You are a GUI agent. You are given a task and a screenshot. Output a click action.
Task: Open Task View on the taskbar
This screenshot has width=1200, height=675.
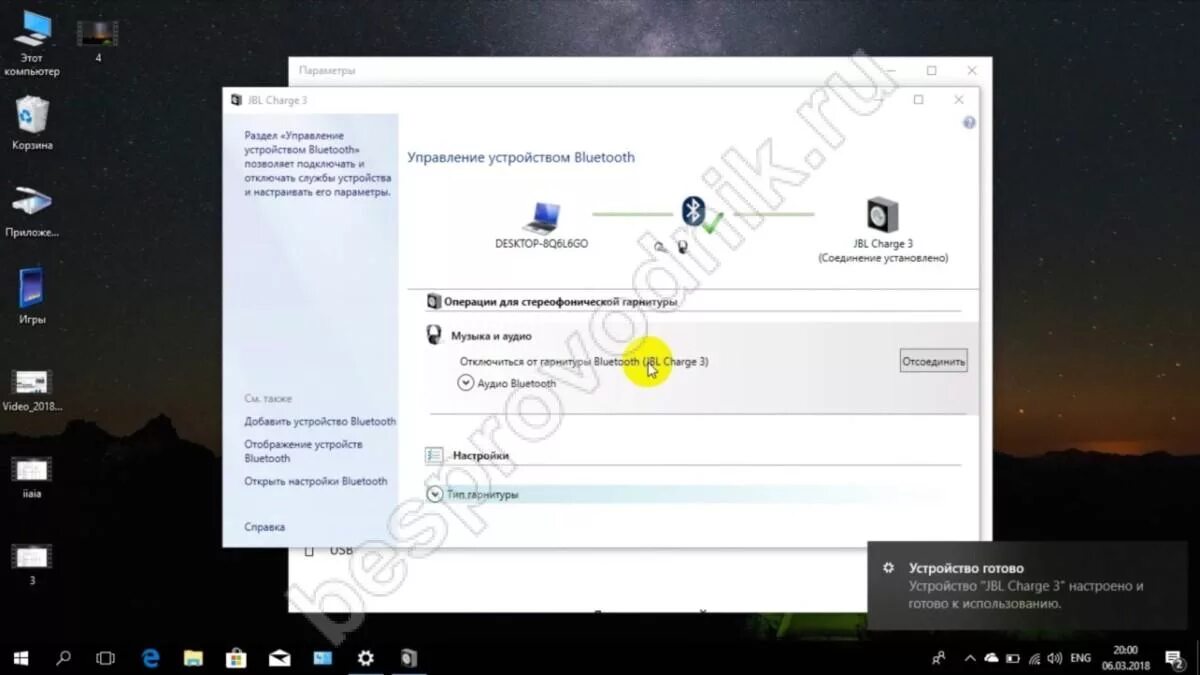pos(105,658)
